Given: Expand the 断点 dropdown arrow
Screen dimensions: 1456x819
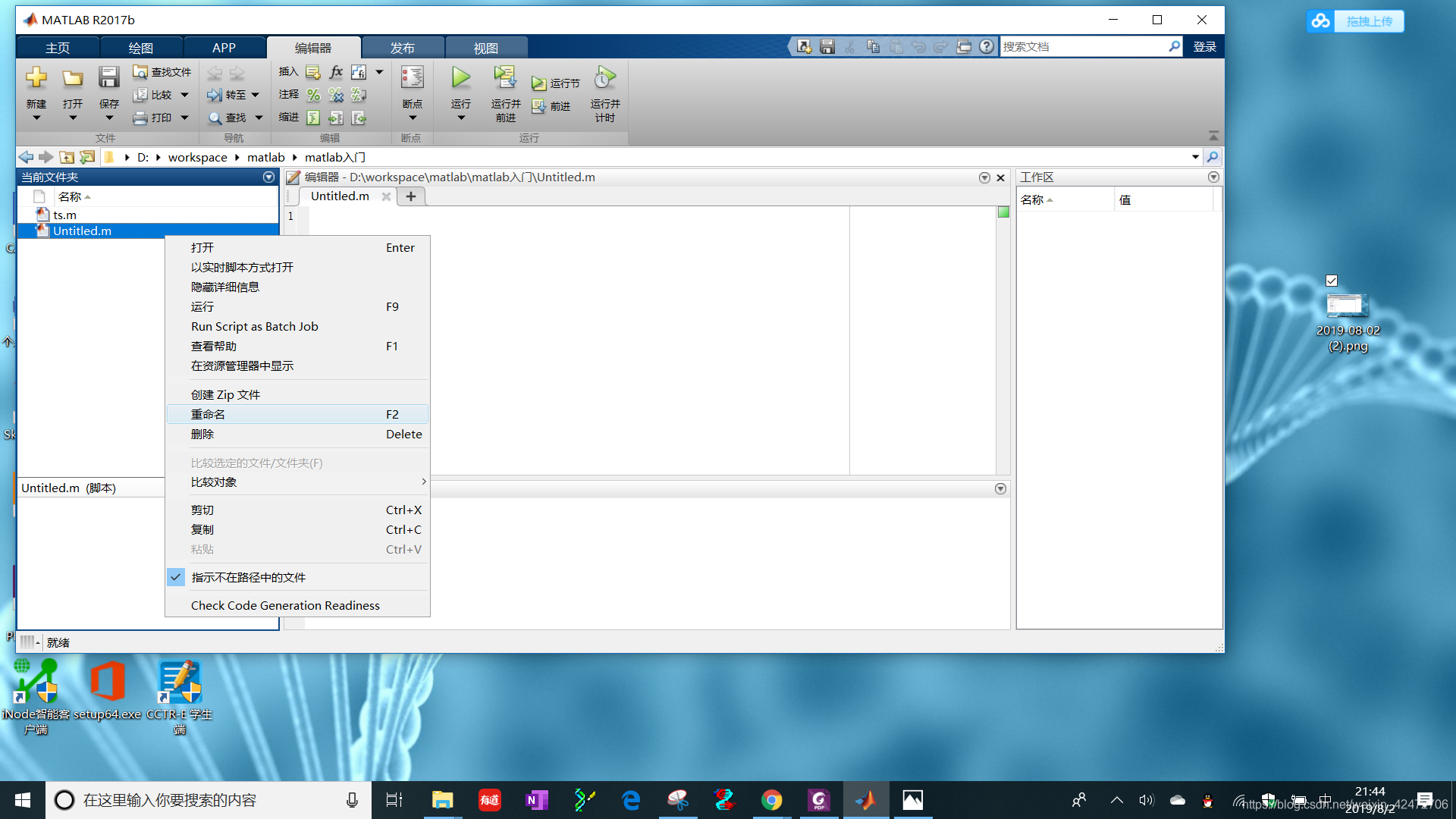Looking at the screenshot, I should pos(413,118).
